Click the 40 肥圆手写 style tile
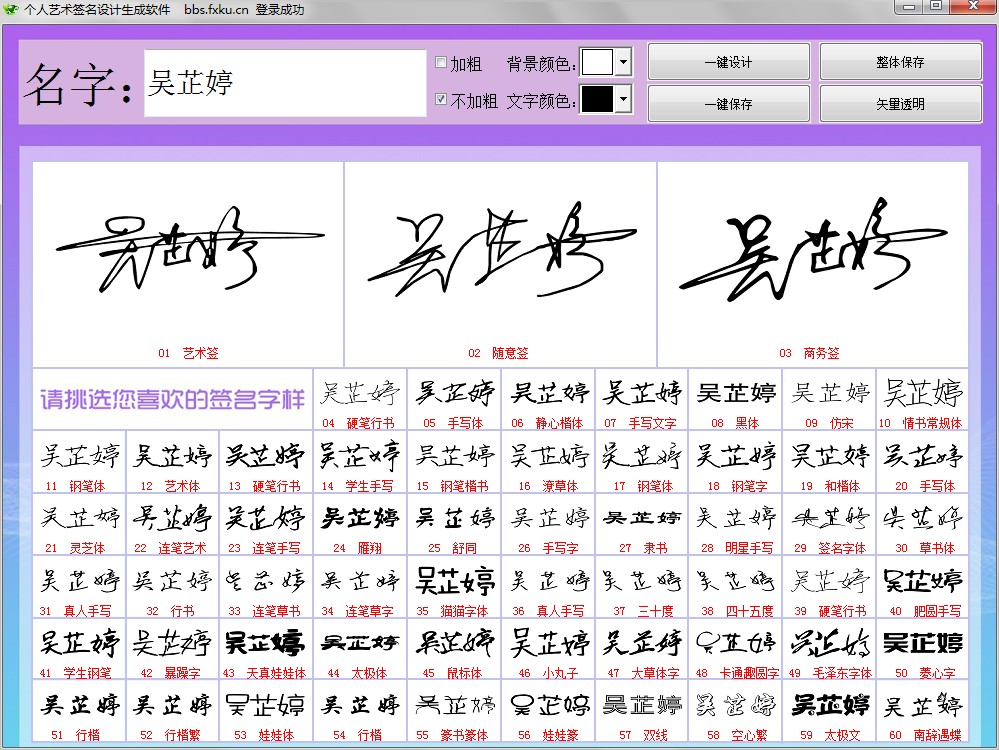 pyautogui.click(x=923, y=586)
